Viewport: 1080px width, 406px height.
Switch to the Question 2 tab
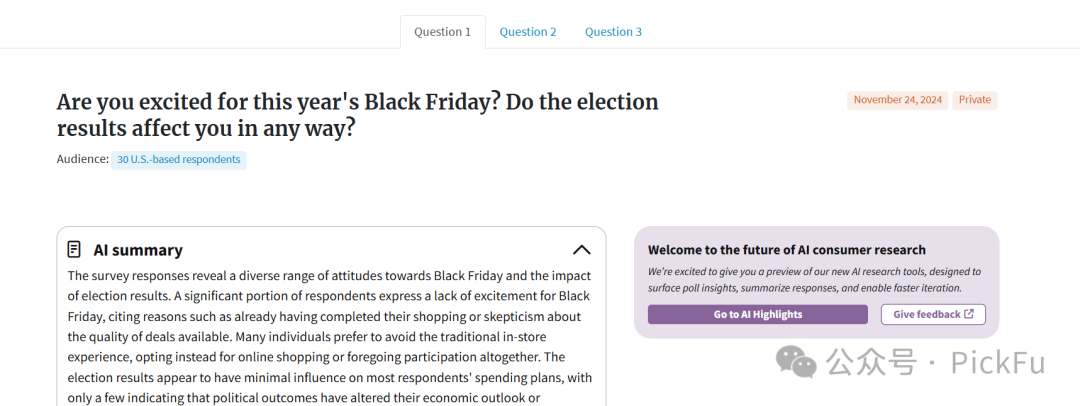pos(528,32)
